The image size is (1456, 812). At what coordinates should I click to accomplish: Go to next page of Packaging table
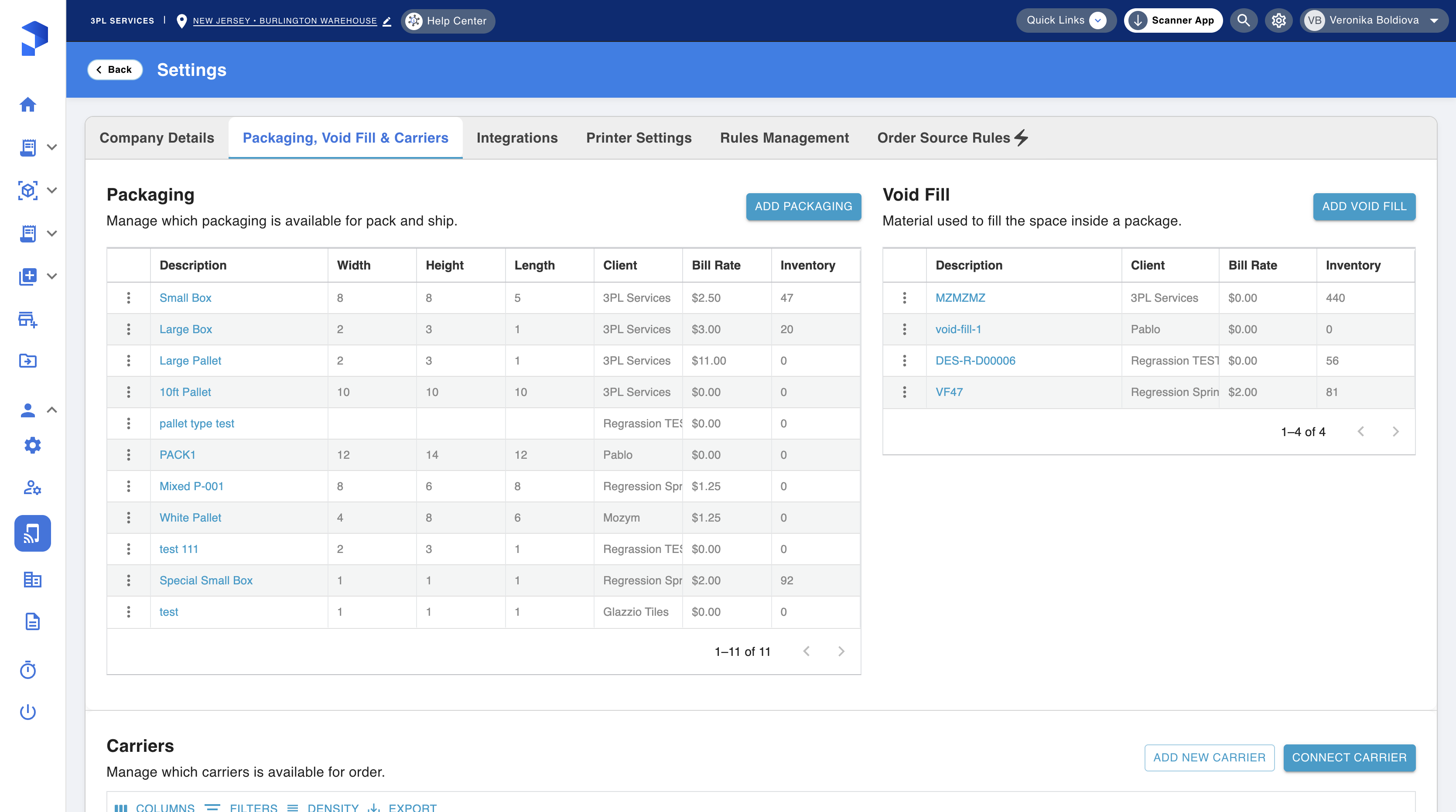click(x=841, y=652)
